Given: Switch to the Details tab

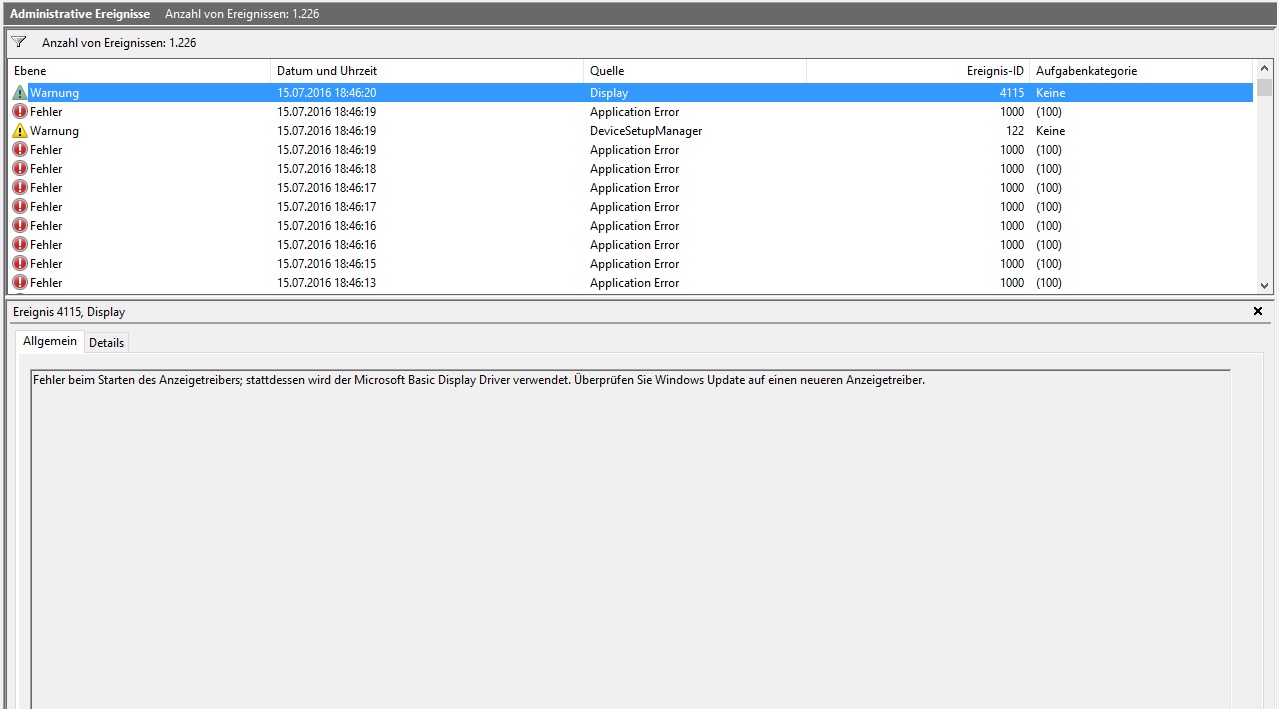Looking at the screenshot, I should (x=107, y=342).
